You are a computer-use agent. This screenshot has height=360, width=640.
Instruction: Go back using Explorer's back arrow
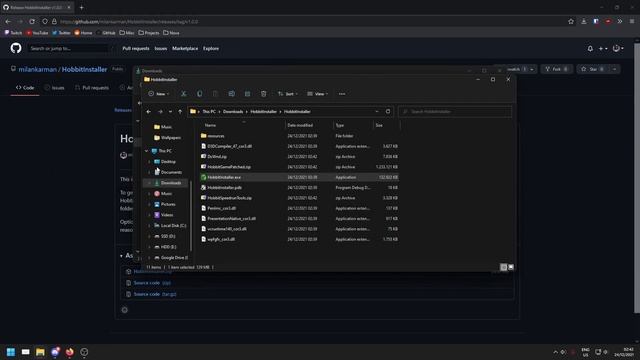[x=149, y=111]
